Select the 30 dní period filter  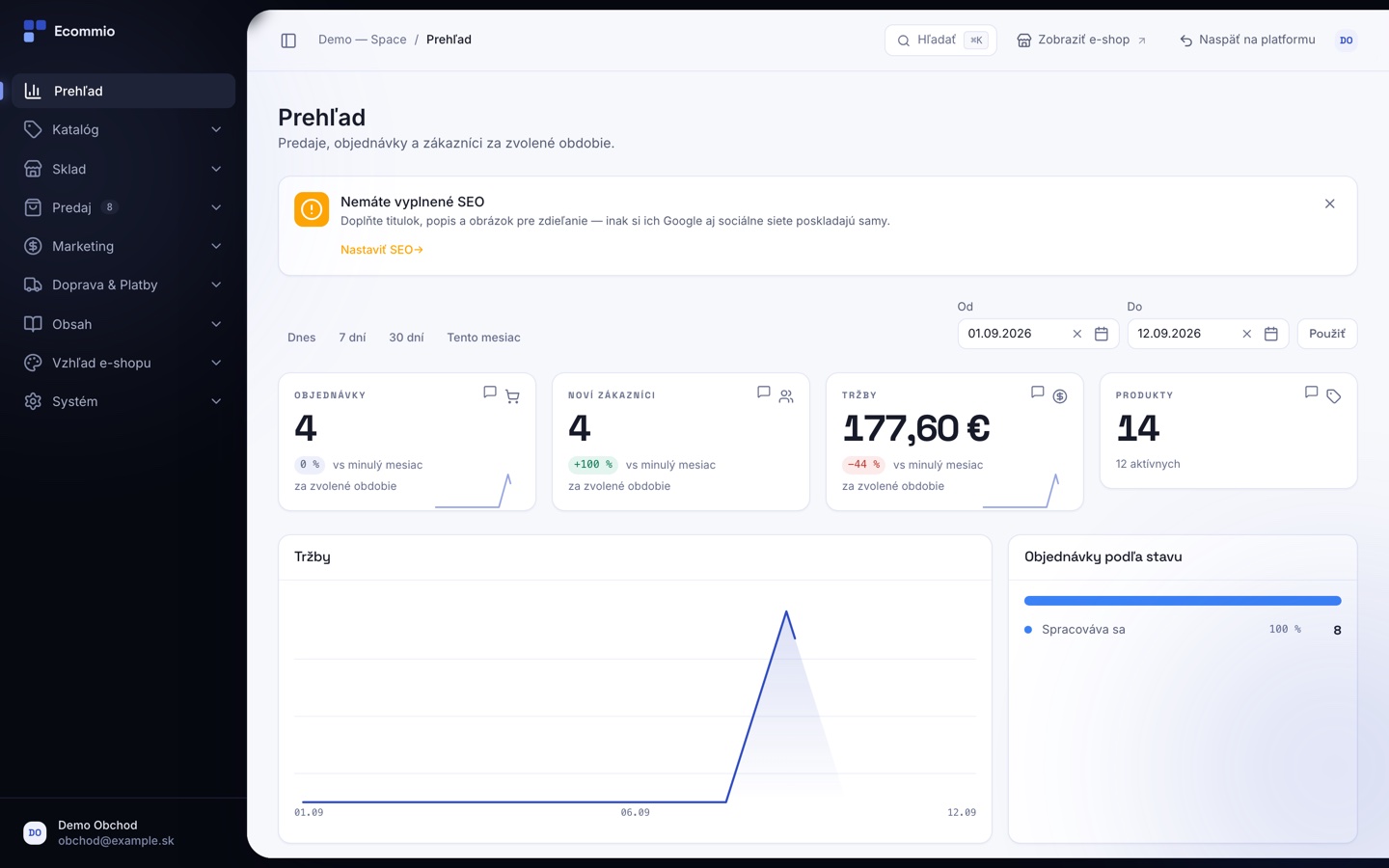(x=406, y=338)
